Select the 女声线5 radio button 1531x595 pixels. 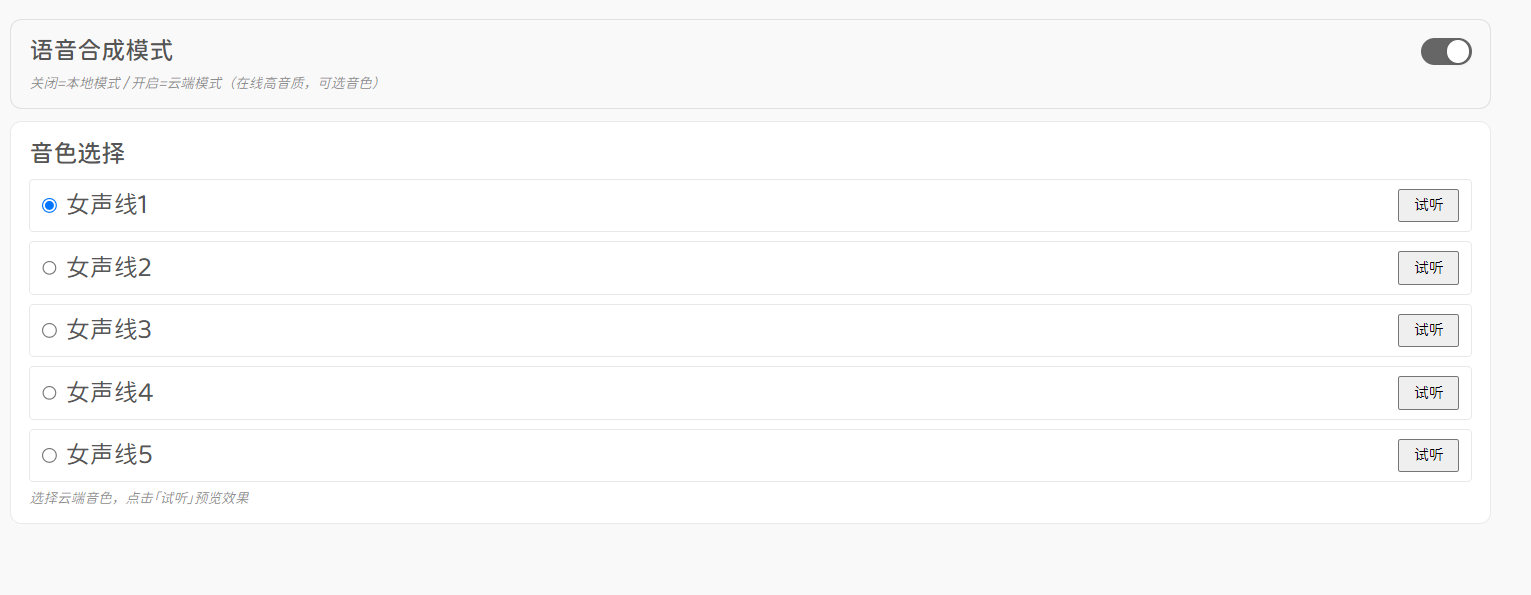coord(49,455)
